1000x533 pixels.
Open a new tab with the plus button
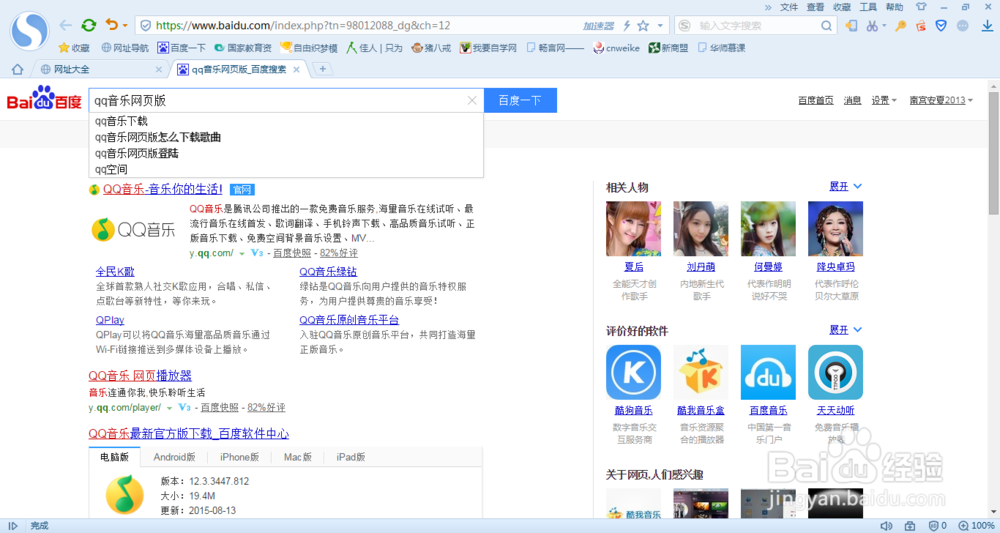323,69
